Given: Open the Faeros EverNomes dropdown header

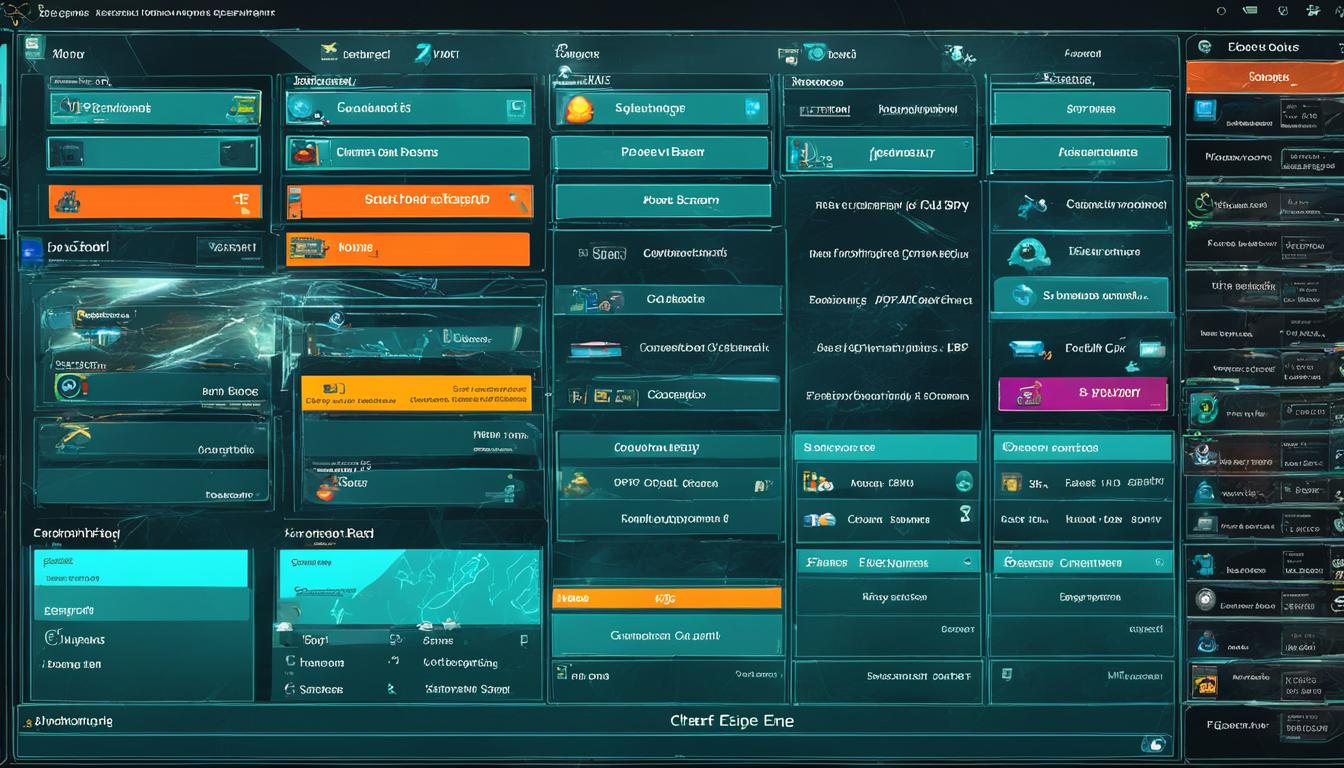Looking at the screenshot, I should [885, 562].
